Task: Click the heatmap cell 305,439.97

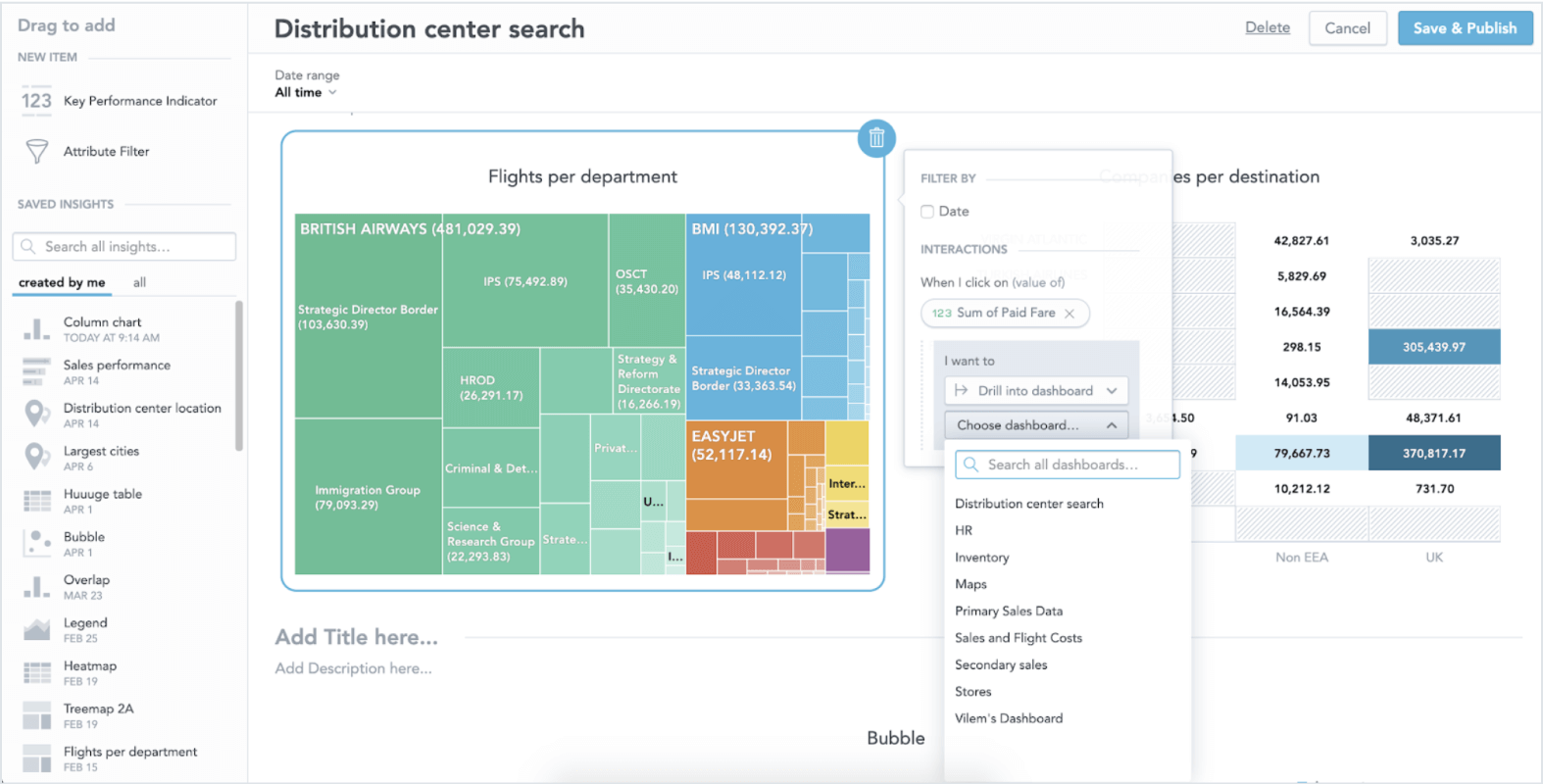Action: click(x=1434, y=347)
